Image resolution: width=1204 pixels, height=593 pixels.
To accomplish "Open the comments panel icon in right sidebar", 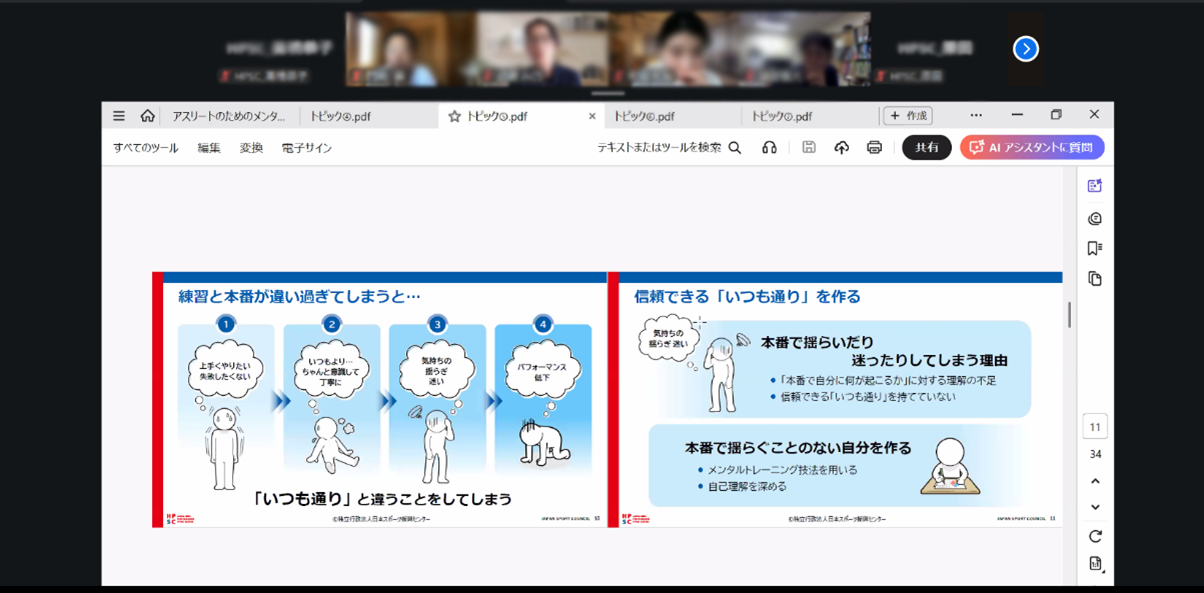I will (x=1095, y=219).
